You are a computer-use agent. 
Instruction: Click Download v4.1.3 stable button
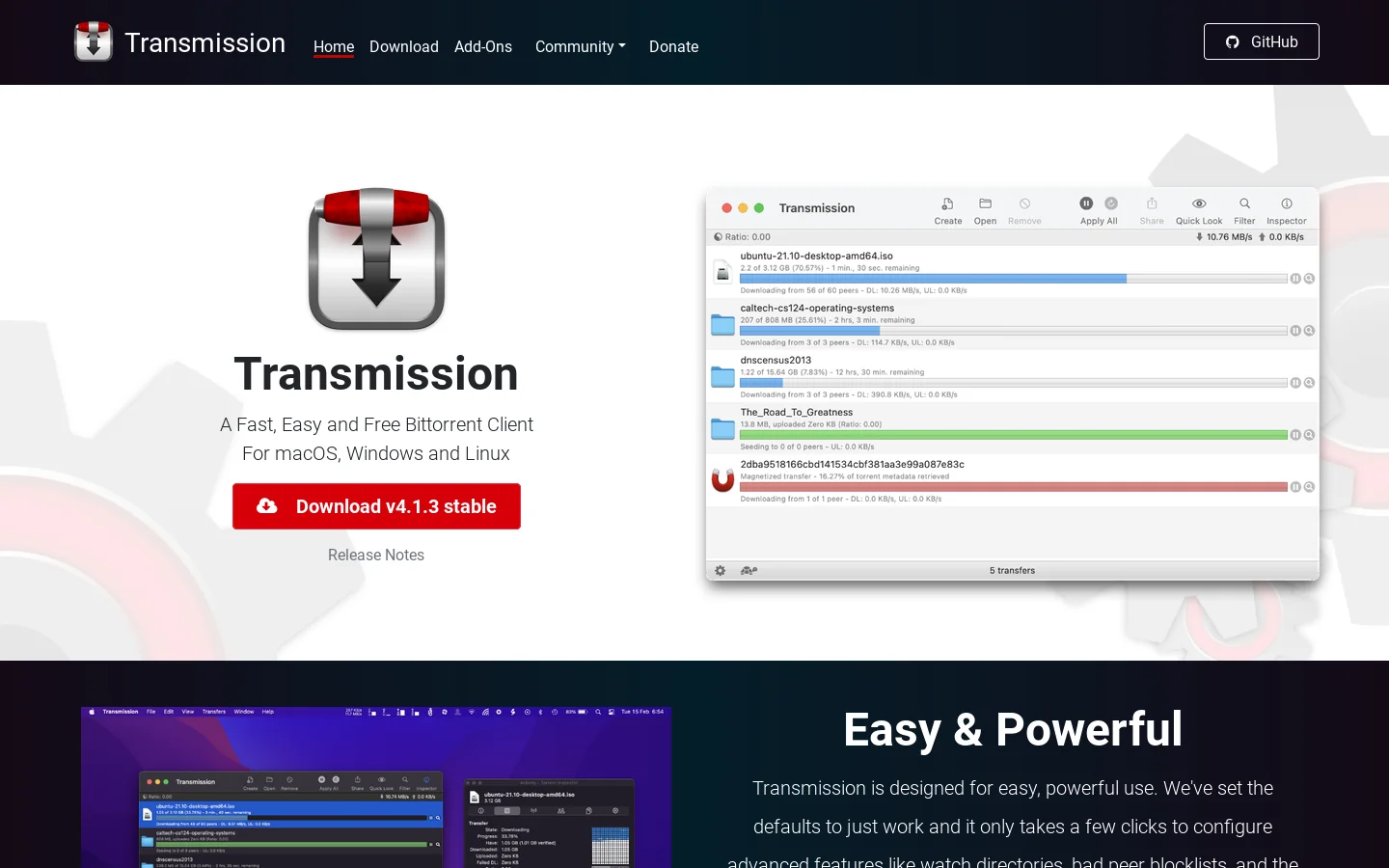(x=376, y=506)
